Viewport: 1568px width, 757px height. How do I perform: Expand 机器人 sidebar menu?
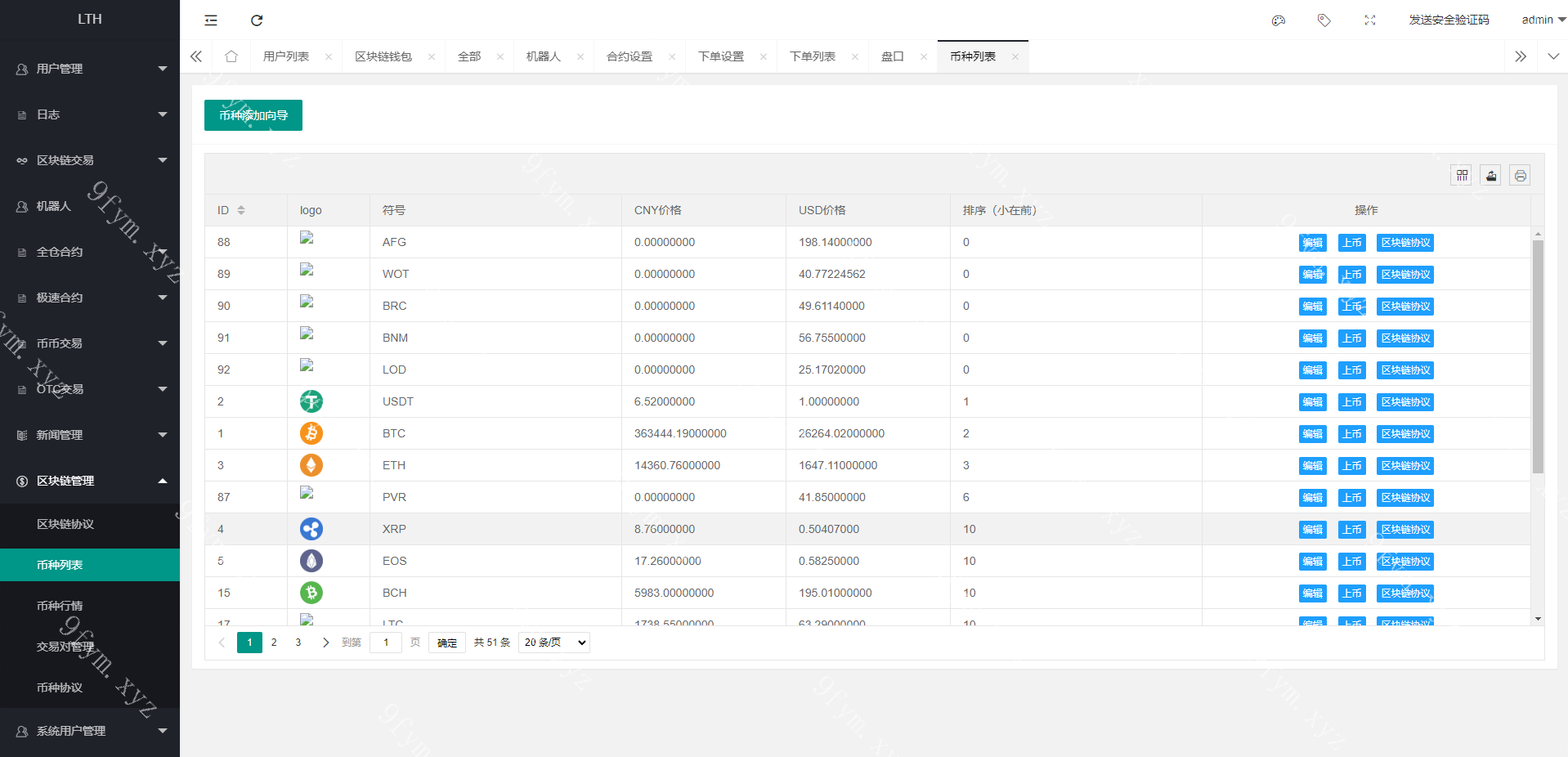(x=90, y=206)
